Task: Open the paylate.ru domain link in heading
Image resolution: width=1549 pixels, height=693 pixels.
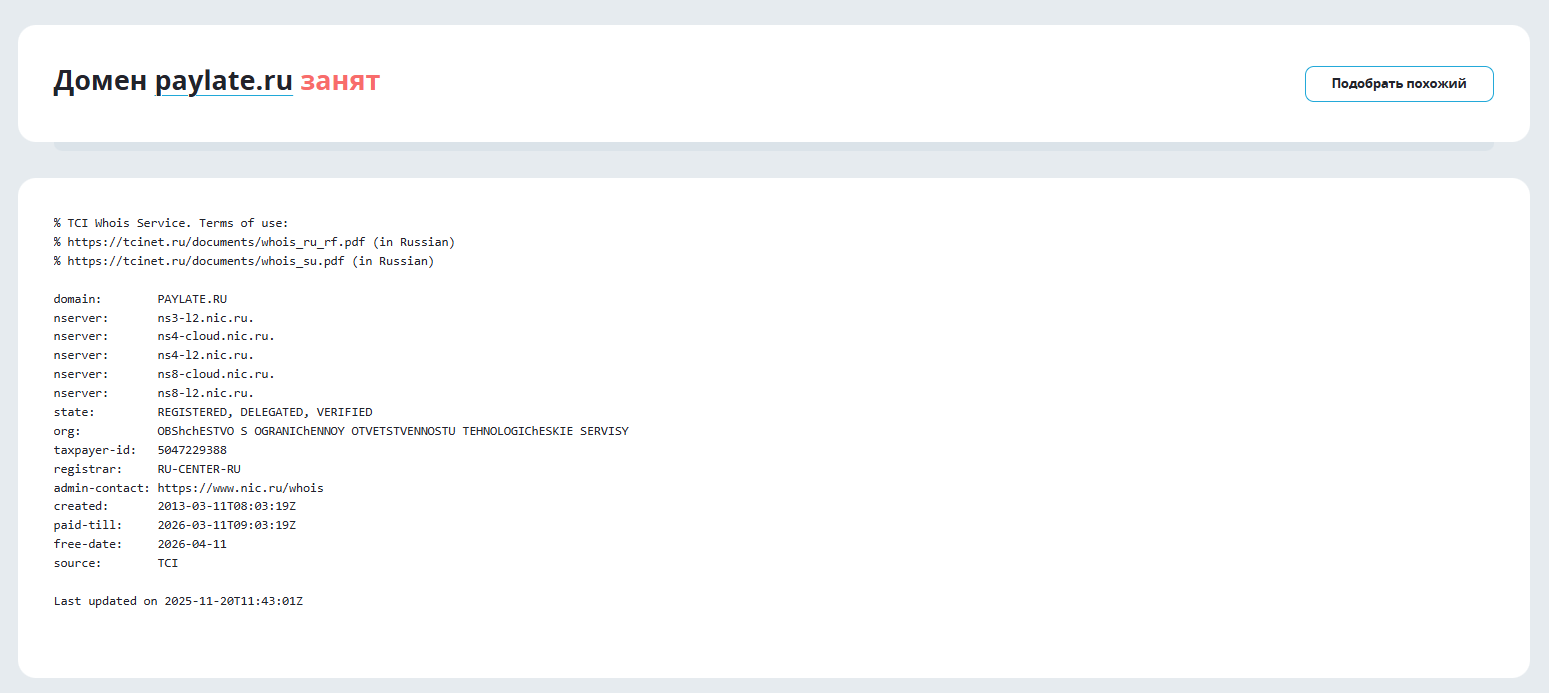Action: coord(224,81)
